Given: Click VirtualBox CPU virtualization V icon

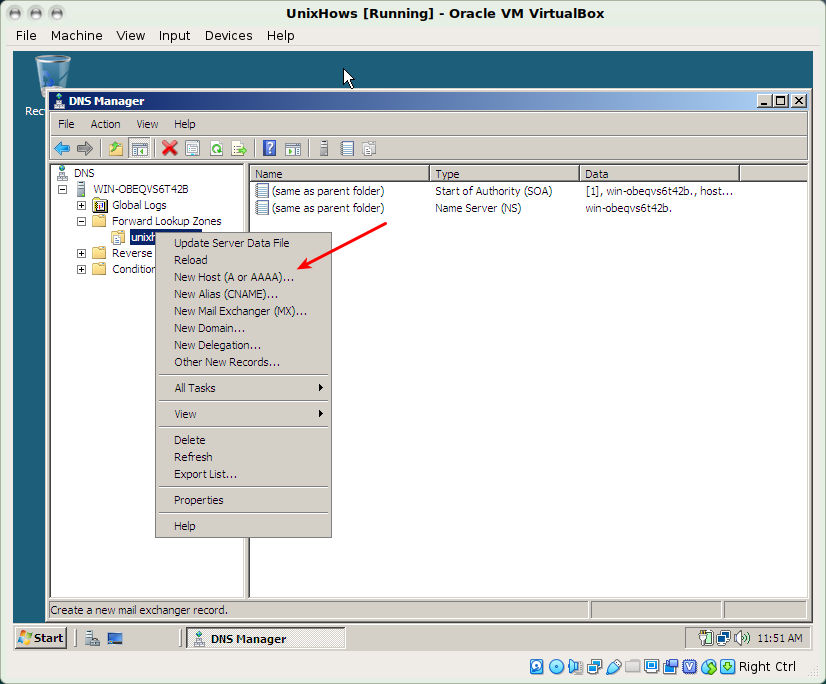Looking at the screenshot, I should 690,667.
